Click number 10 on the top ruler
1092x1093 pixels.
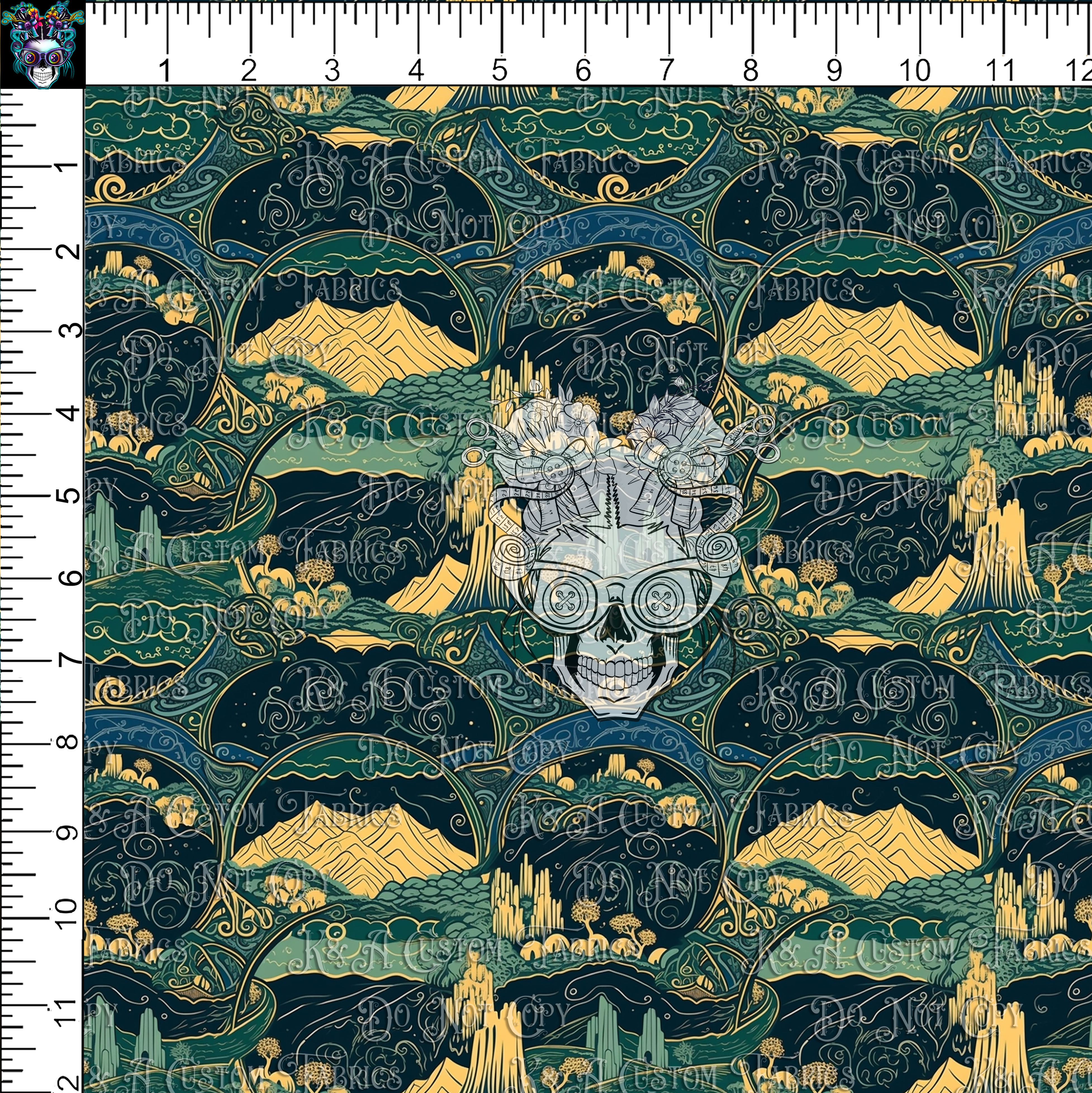point(915,71)
